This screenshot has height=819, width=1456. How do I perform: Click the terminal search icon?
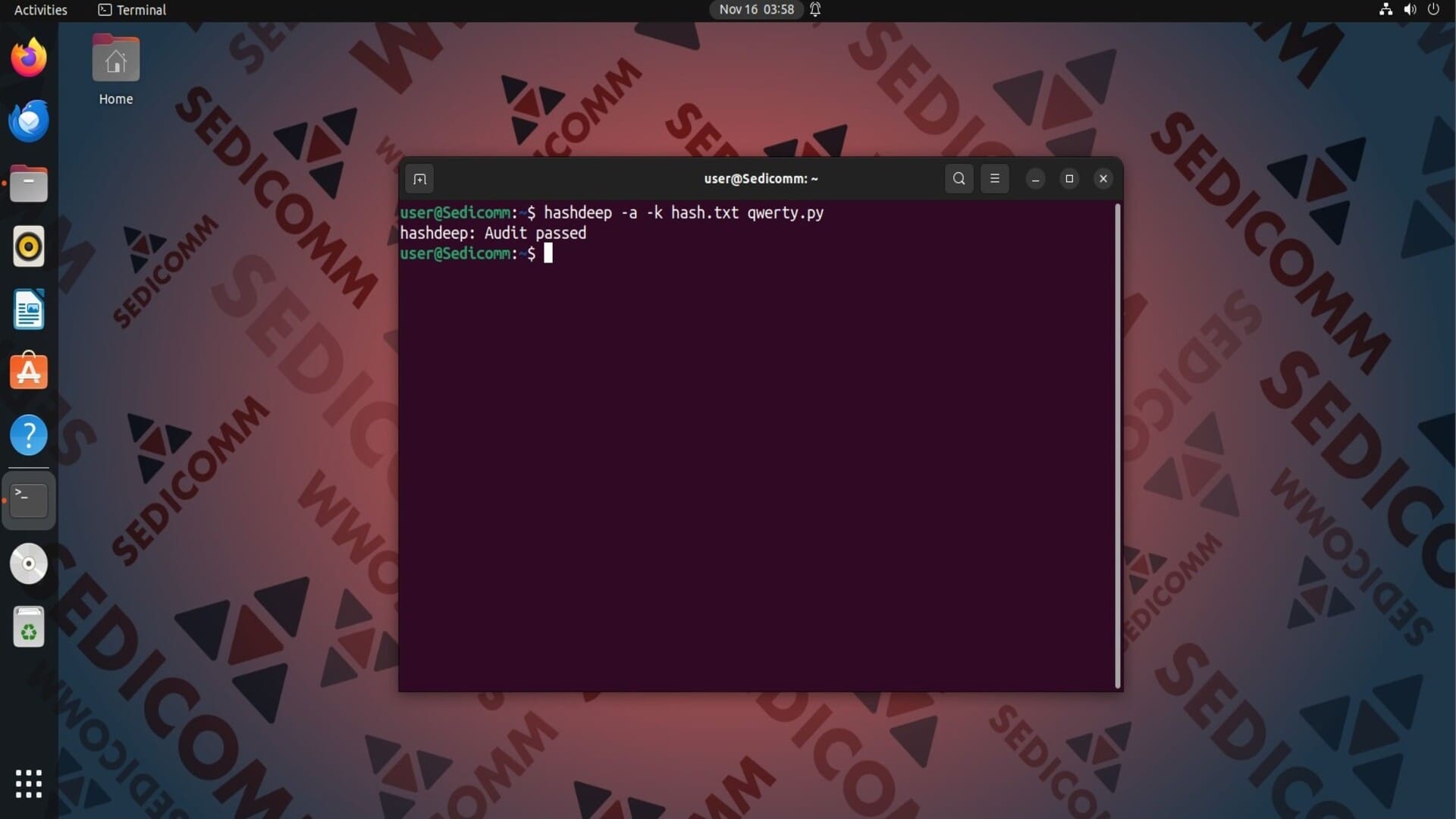[959, 179]
